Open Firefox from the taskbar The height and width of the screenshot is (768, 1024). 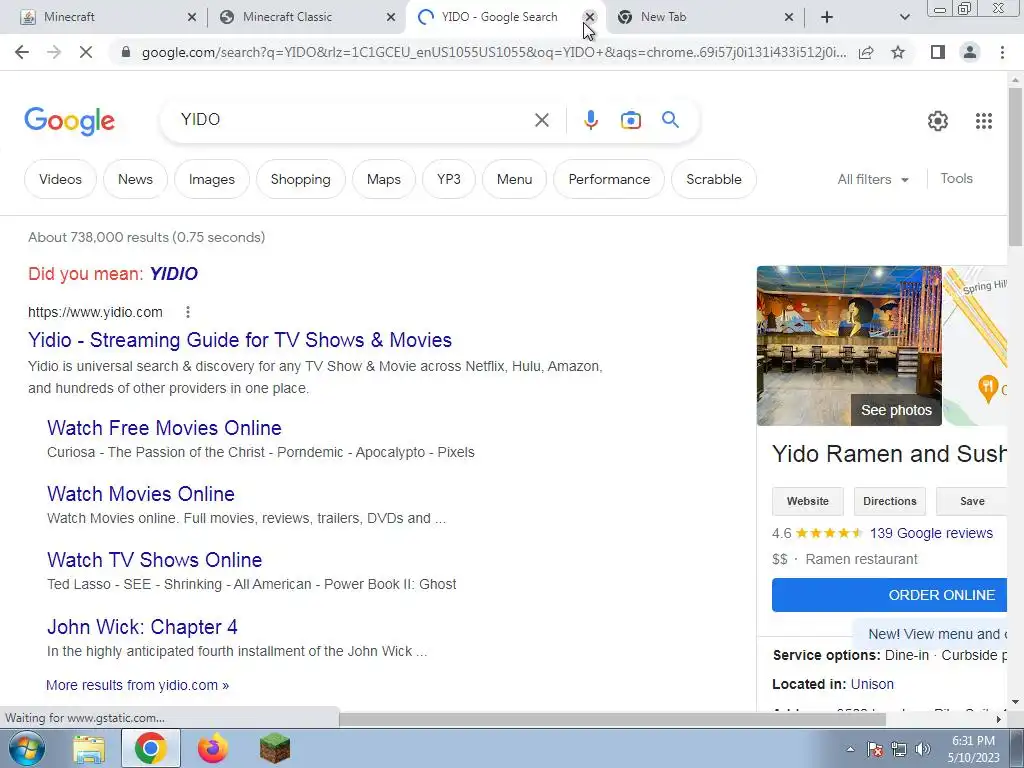(x=213, y=748)
